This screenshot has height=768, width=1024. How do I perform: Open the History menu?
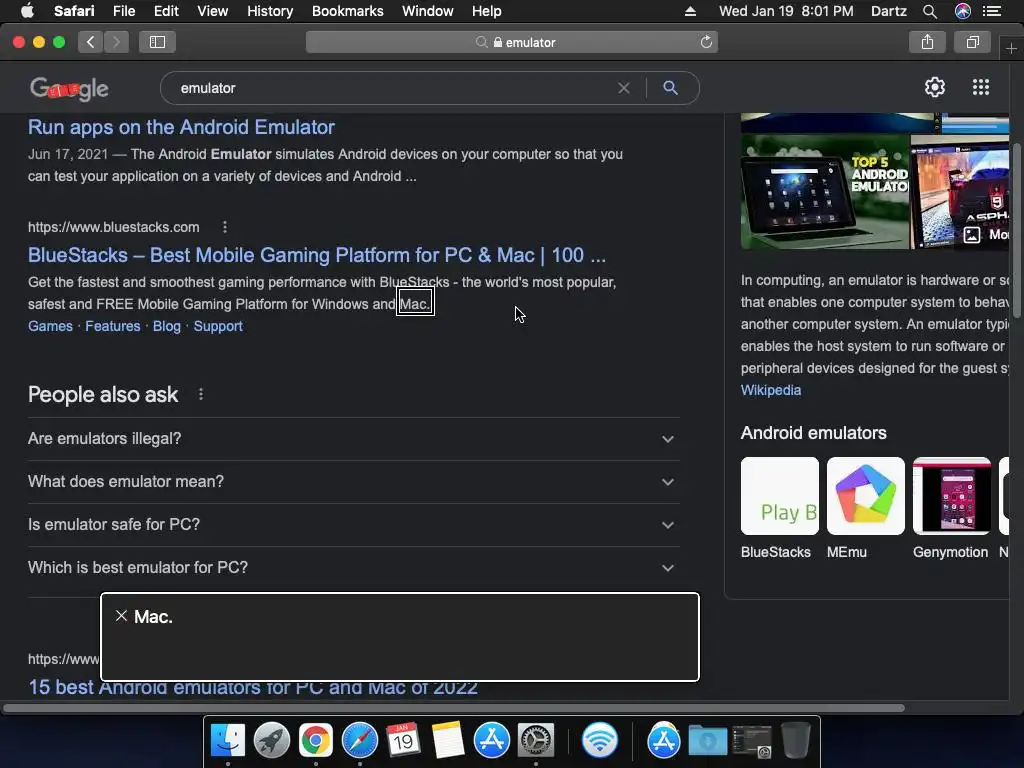click(x=270, y=11)
